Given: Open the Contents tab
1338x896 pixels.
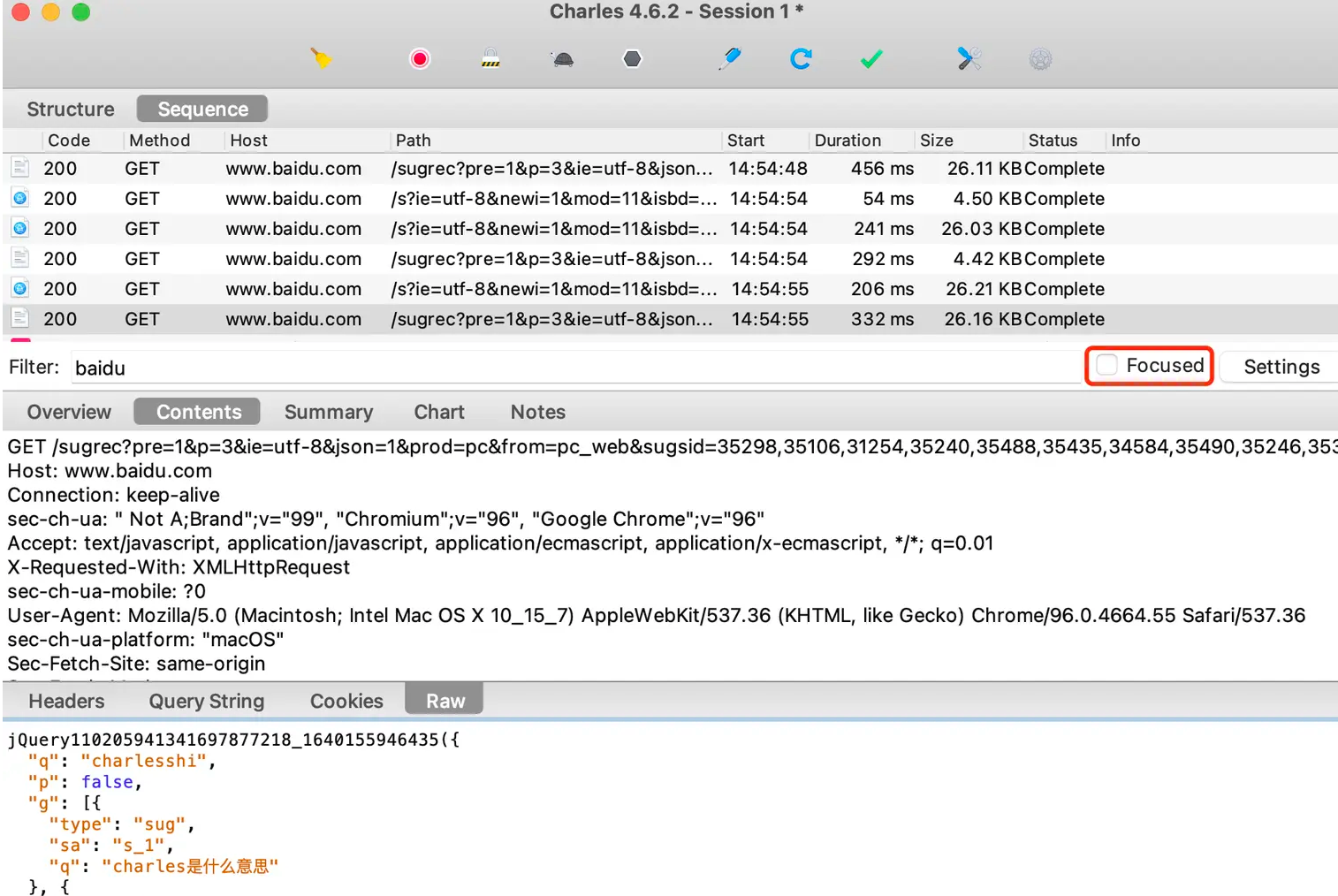Looking at the screenshot, I should click(x=198, y=412).
